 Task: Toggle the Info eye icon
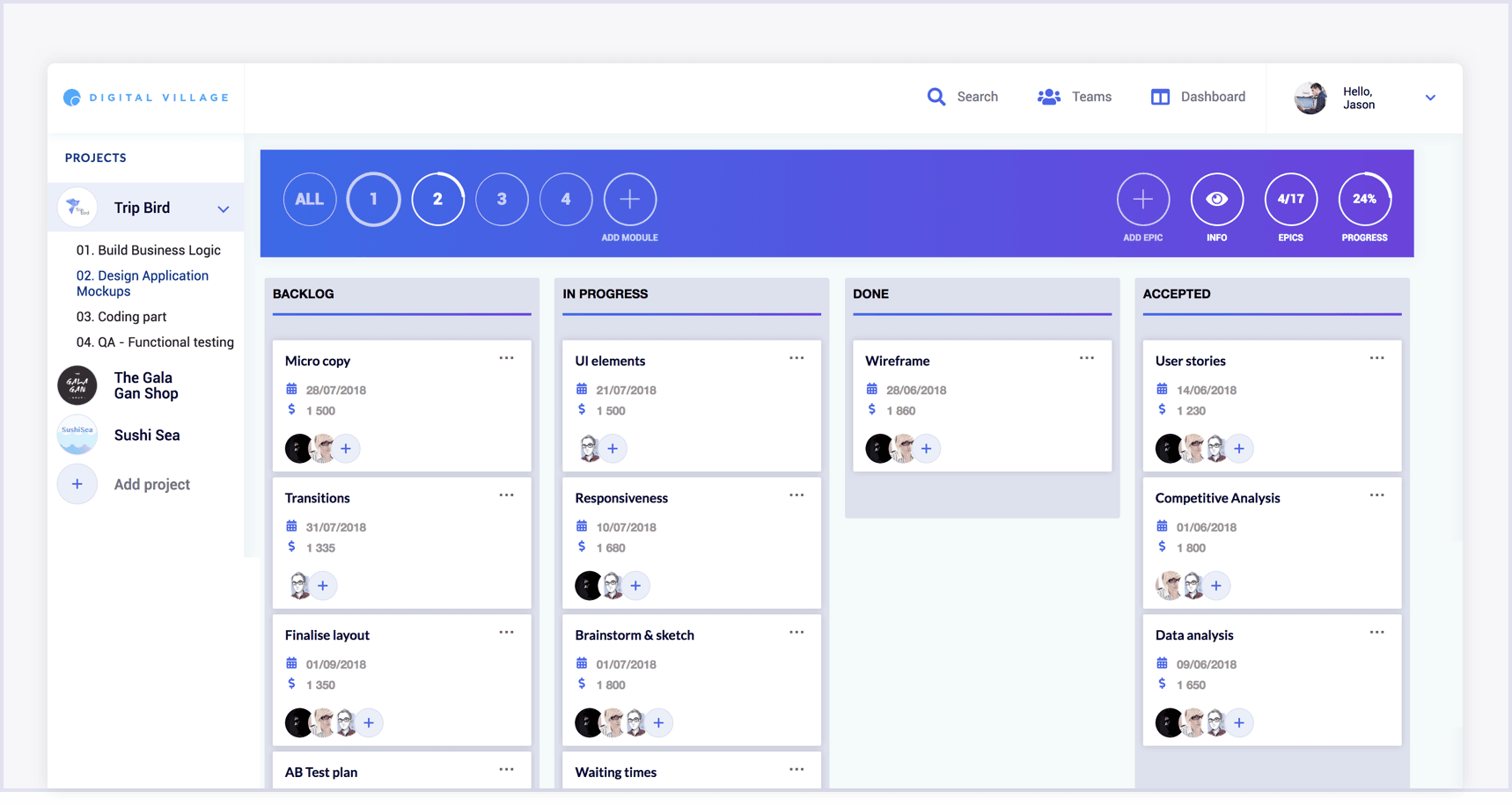pos(1217,200)
